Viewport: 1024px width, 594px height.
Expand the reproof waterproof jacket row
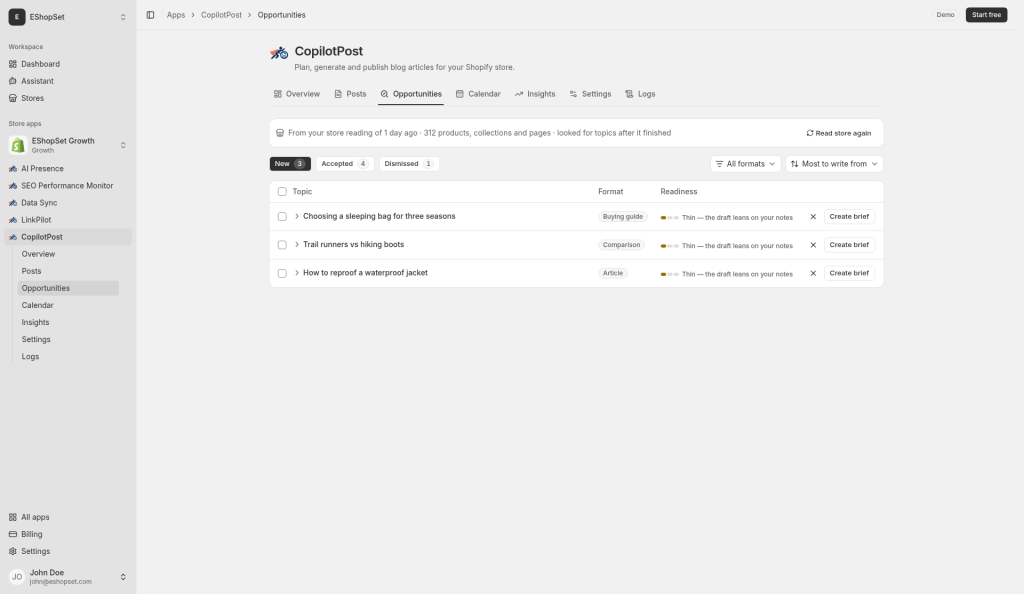pos(296,273)
